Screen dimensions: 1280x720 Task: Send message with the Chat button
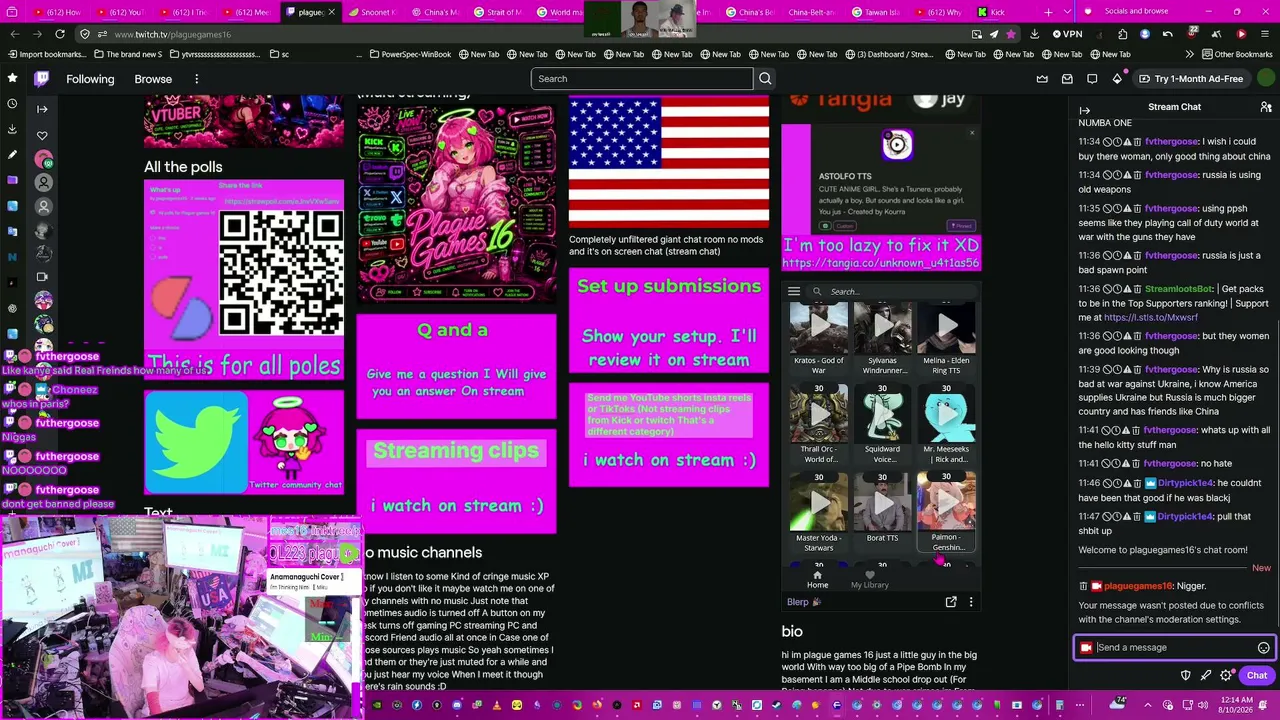[1256, 676]
